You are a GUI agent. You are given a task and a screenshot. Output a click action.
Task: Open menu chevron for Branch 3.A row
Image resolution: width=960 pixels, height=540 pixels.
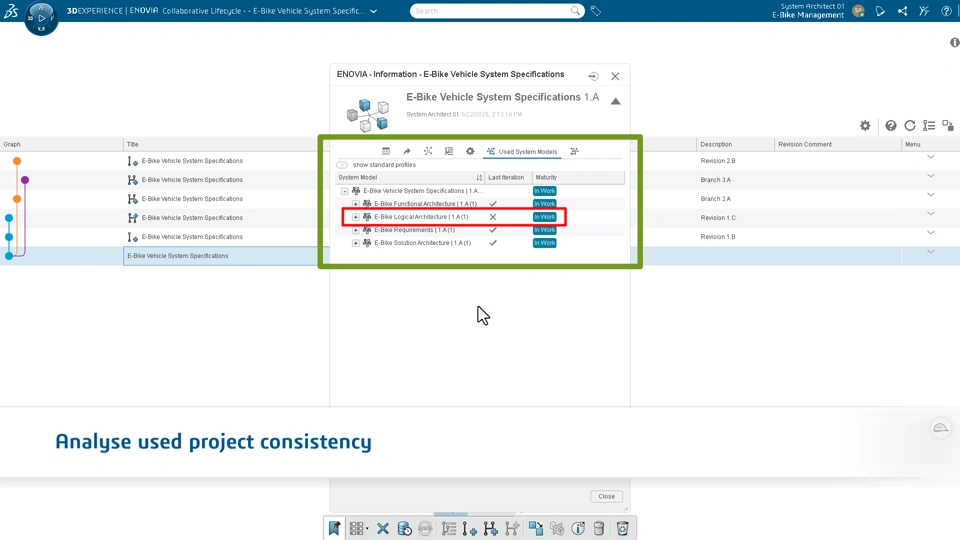coord(931,176)
